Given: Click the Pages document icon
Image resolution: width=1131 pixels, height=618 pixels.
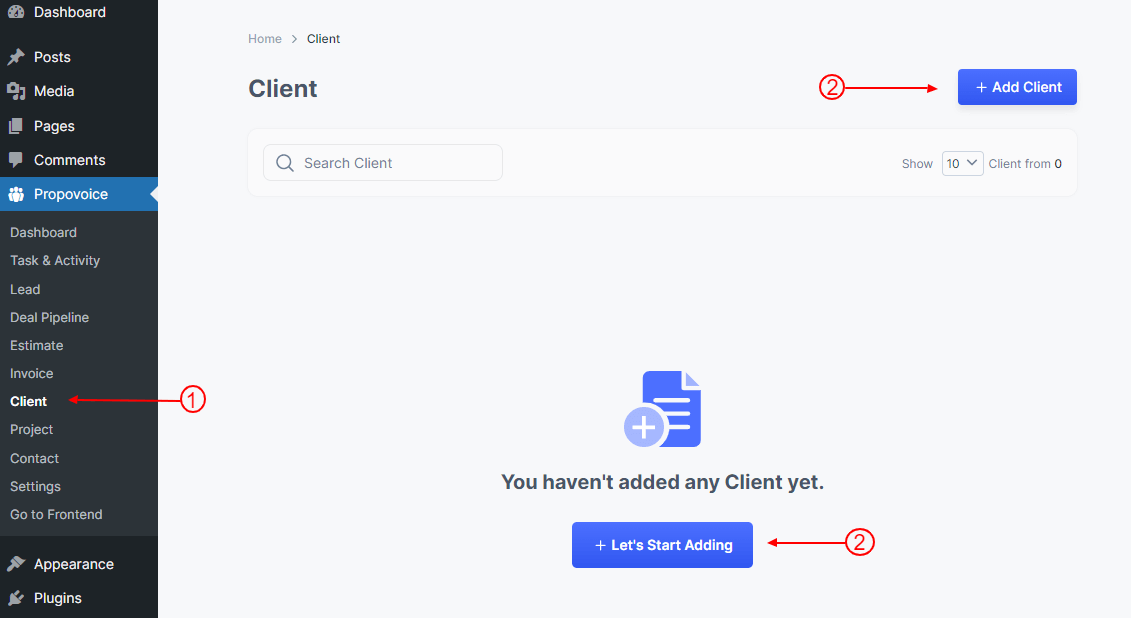Looking at the screenshot, I should pos(16,126).
